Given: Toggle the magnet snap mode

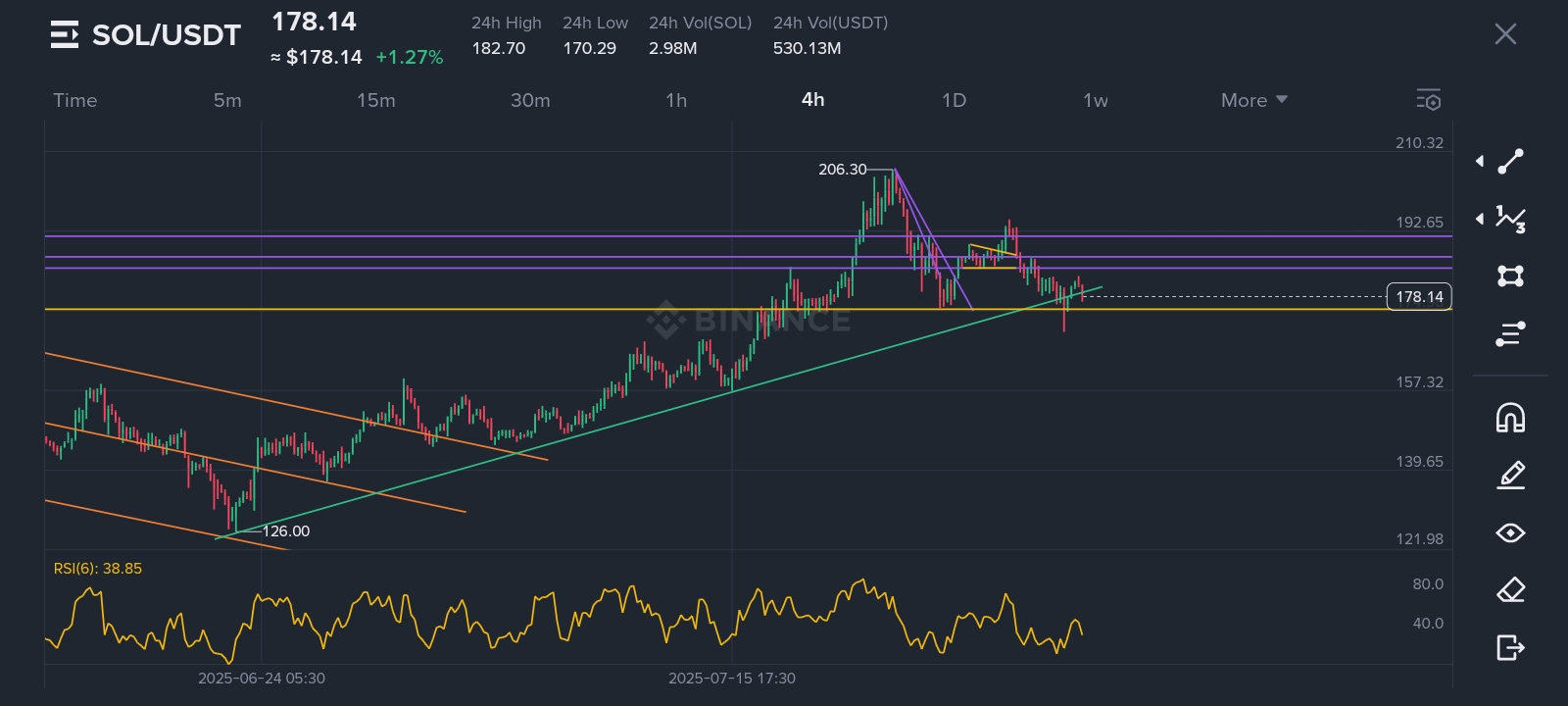Looking at the screenshot, I should coord(1511,418).
